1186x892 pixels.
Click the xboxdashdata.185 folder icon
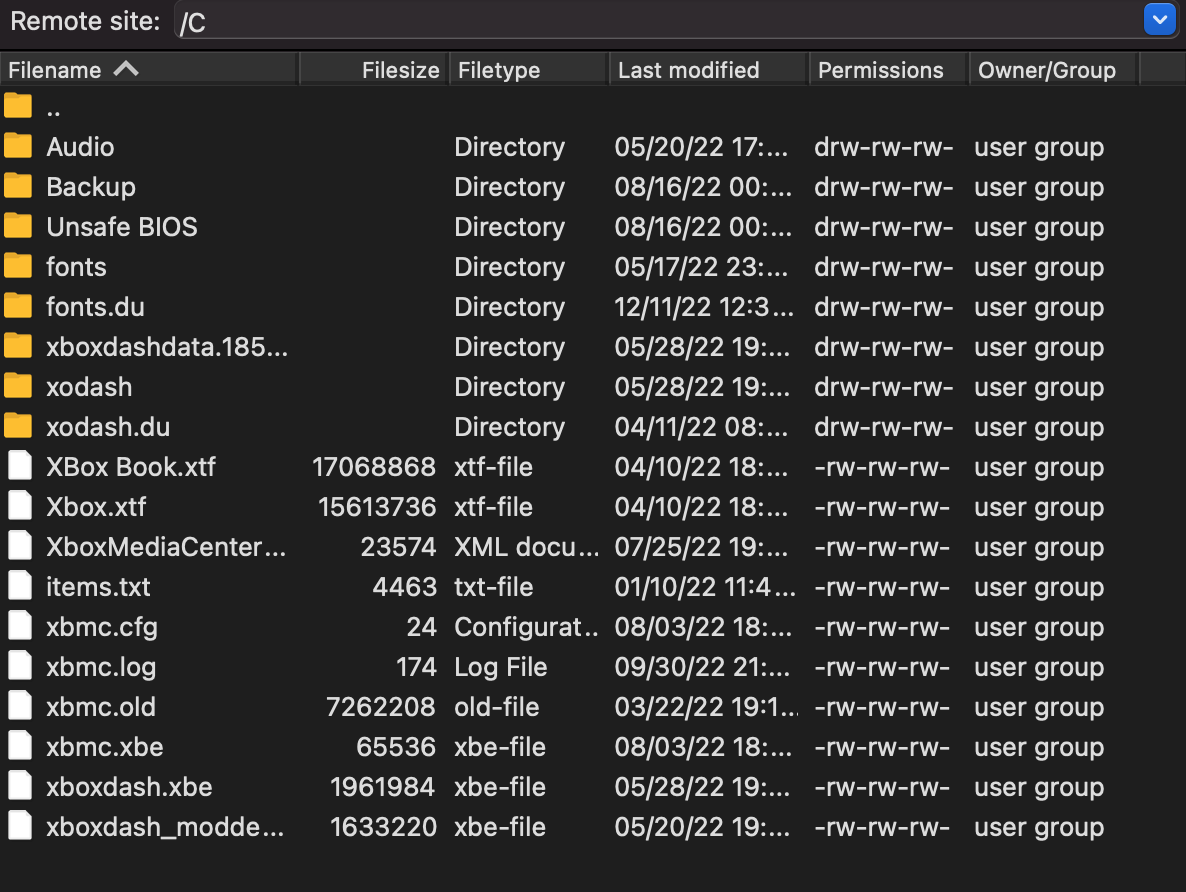click(18, 347)
